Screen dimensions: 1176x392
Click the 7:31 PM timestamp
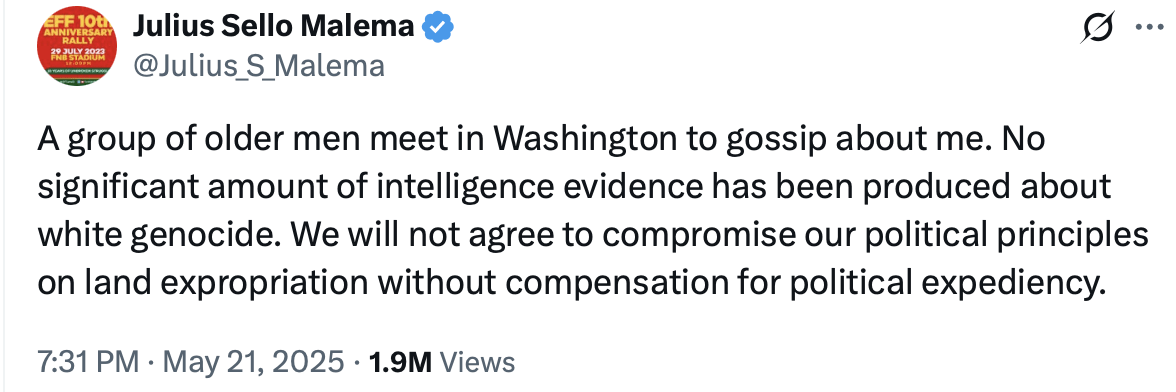coord(88,362)
